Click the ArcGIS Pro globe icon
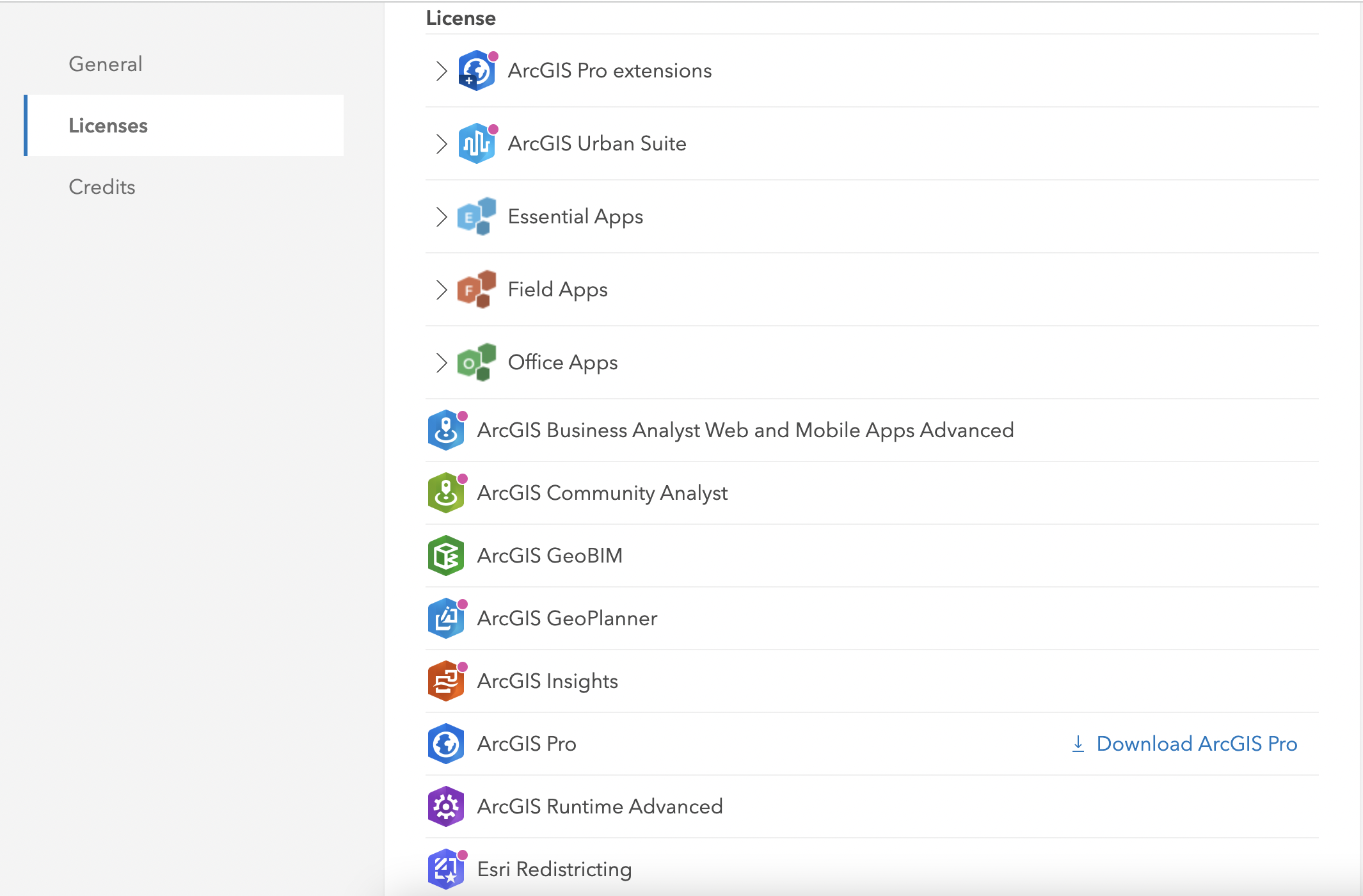1363x896 pixels. pyautogui.click(x=446, y=744)
